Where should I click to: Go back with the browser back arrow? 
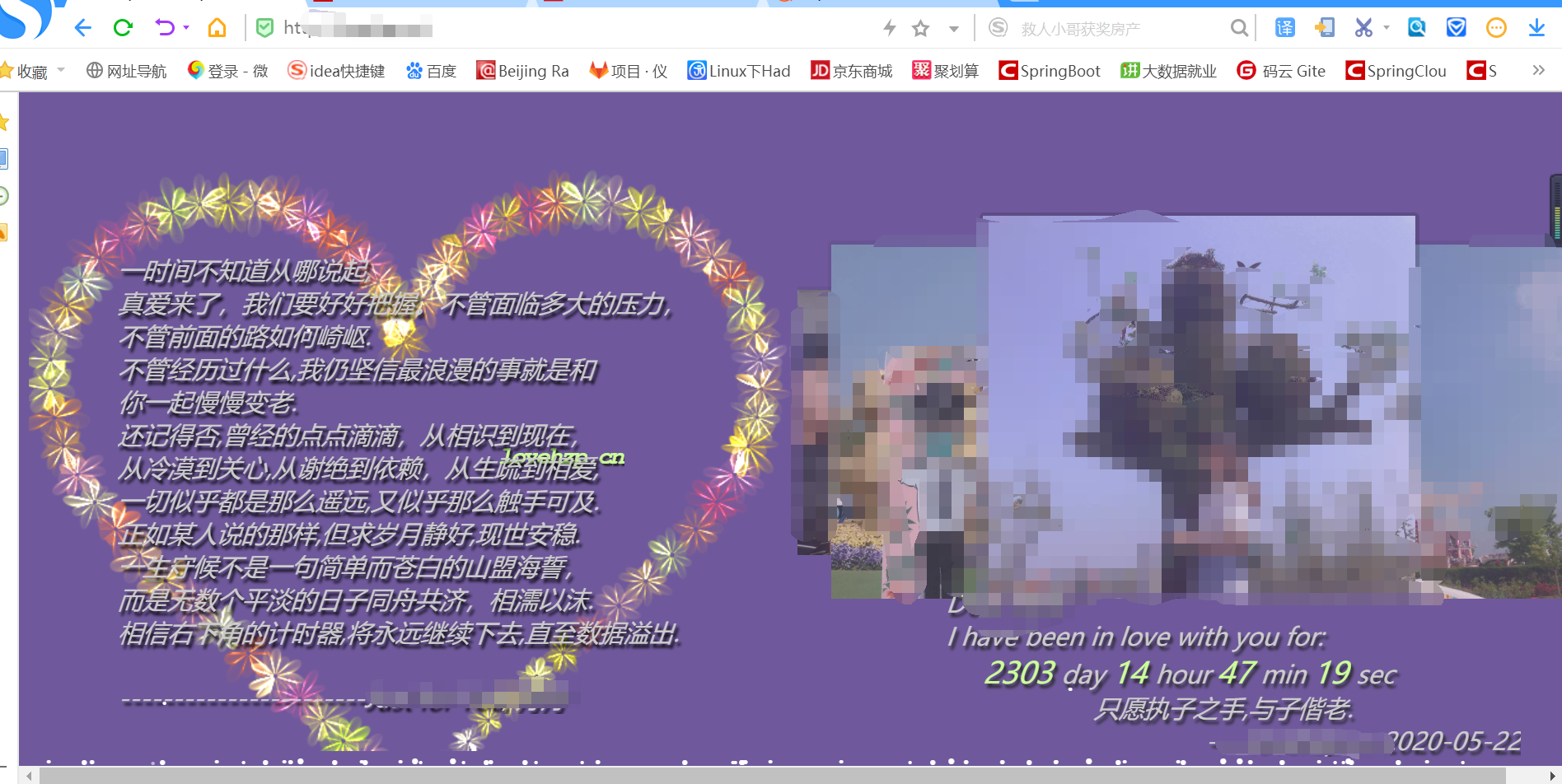[x=82, y=28]
